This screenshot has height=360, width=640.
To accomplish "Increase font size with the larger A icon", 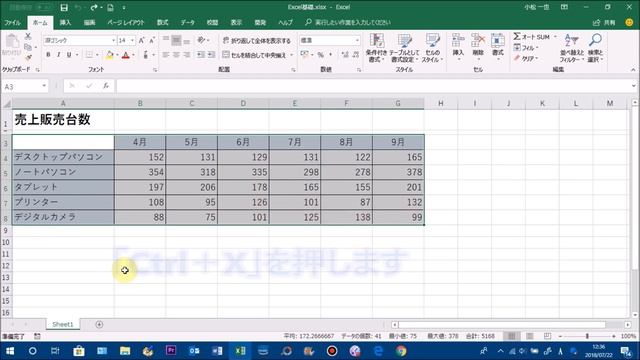I will [x=141, y=40].
